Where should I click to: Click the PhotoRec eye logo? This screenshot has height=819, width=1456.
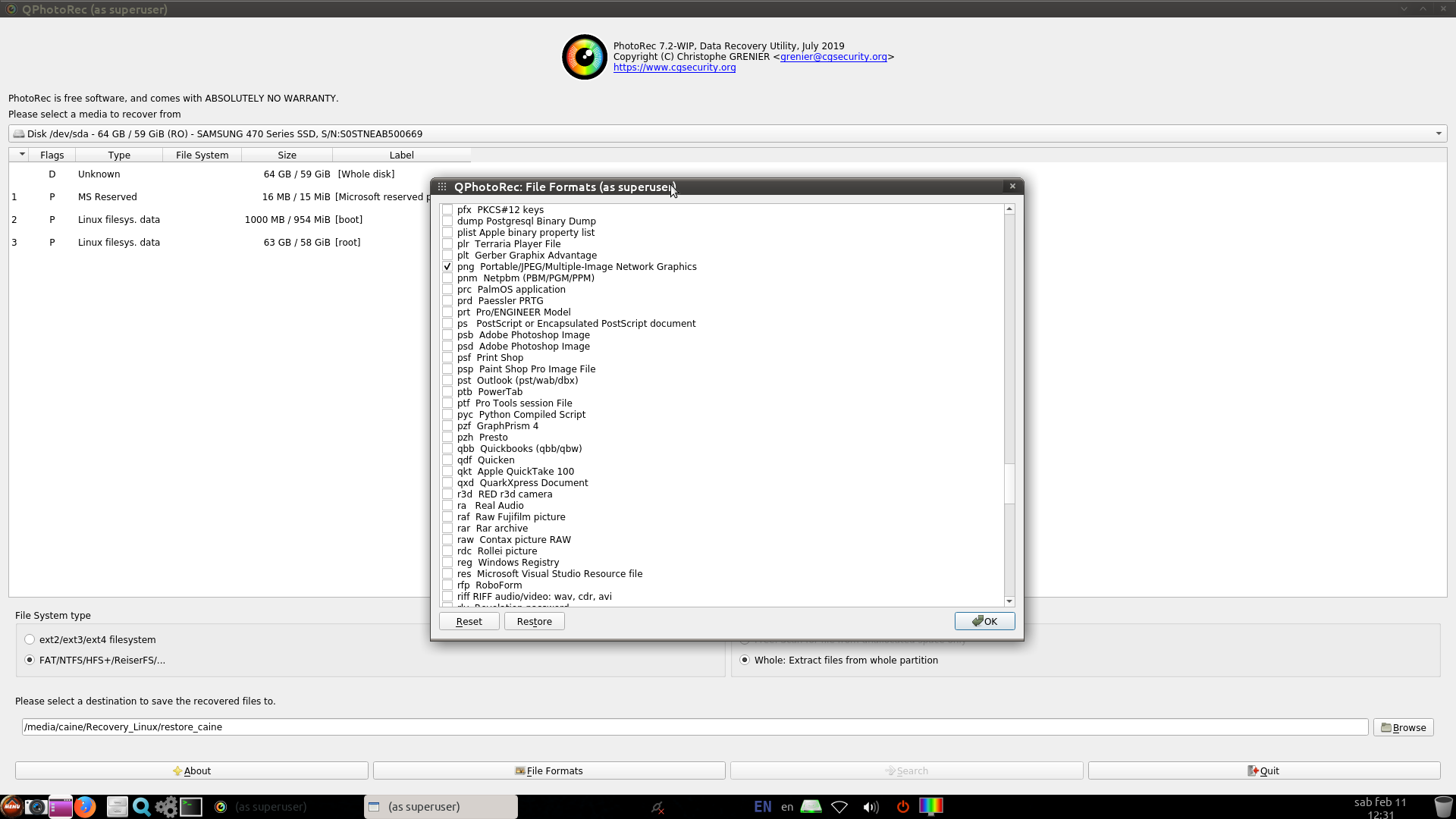click(x=584, y=57)
